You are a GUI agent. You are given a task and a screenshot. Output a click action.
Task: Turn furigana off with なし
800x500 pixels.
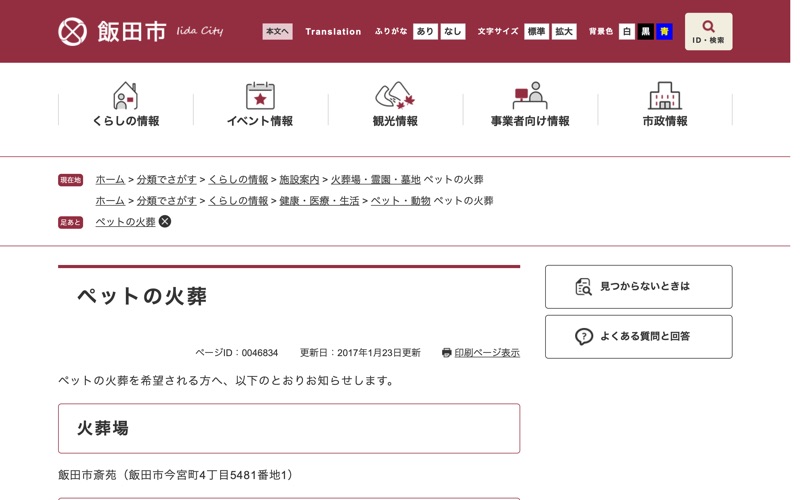(x=453, y=32)
